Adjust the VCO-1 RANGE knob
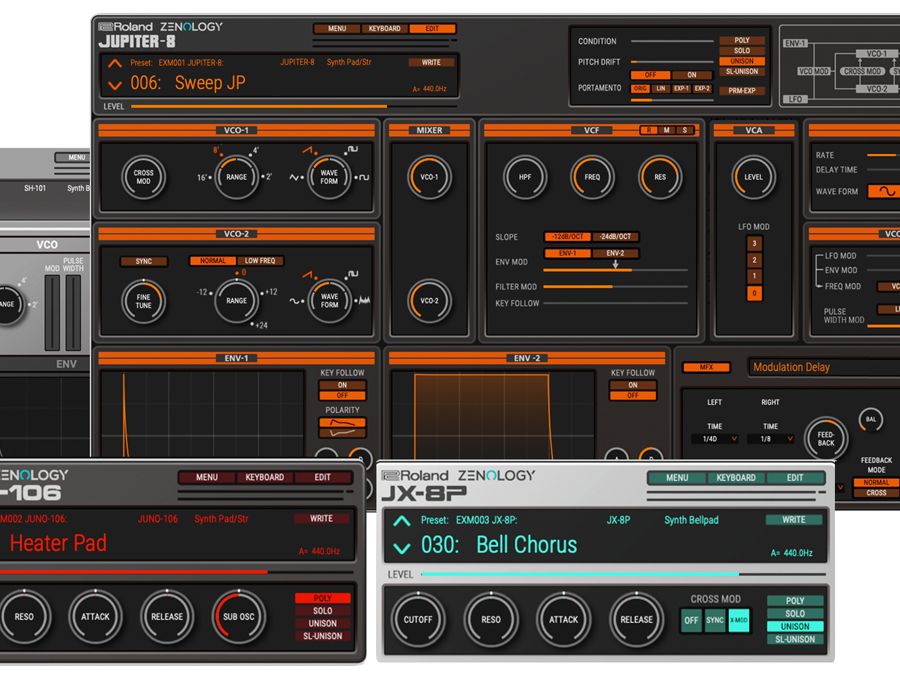Screen dimensions: 900x675 (236, 177)
